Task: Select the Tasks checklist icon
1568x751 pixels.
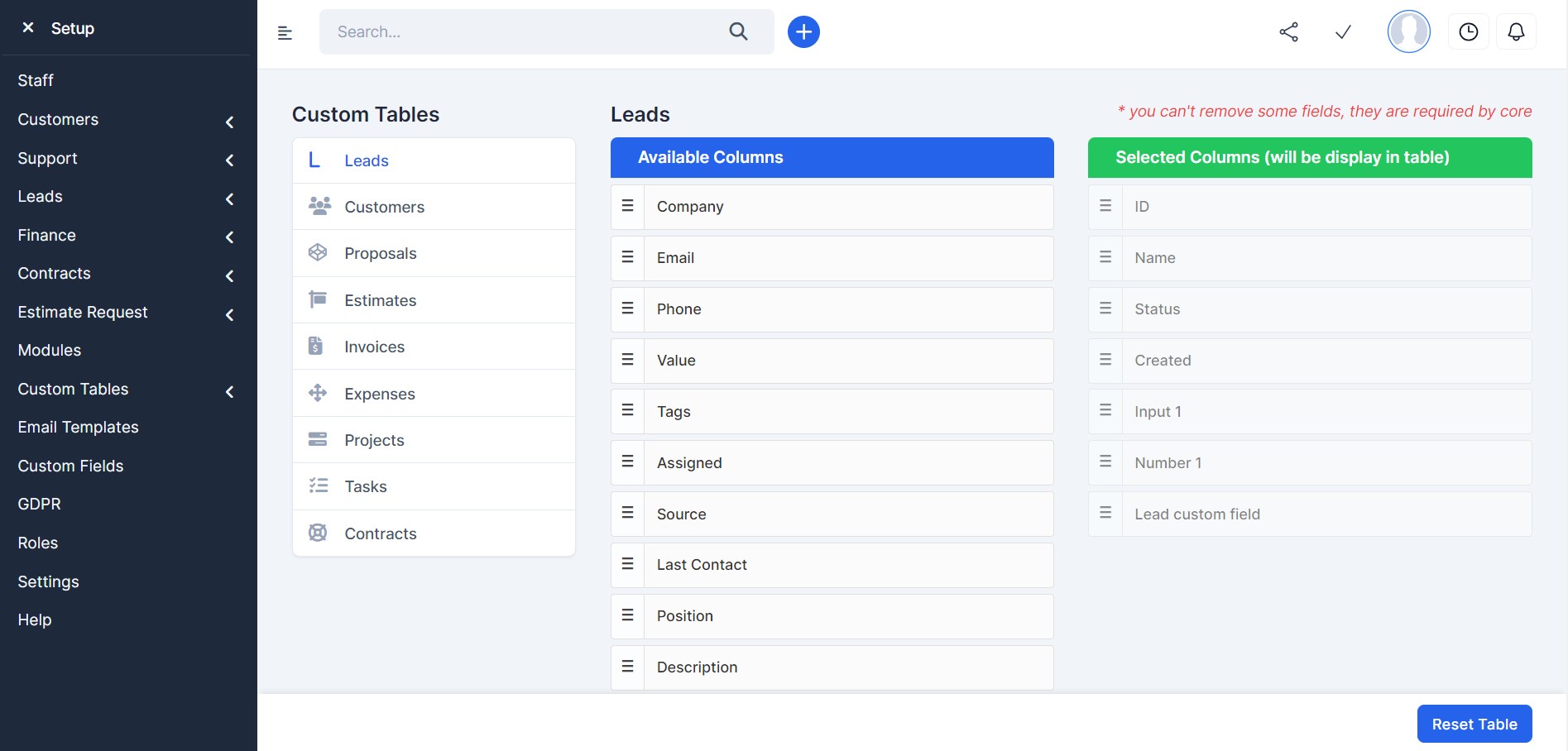Action: click(x=317, y=486)
